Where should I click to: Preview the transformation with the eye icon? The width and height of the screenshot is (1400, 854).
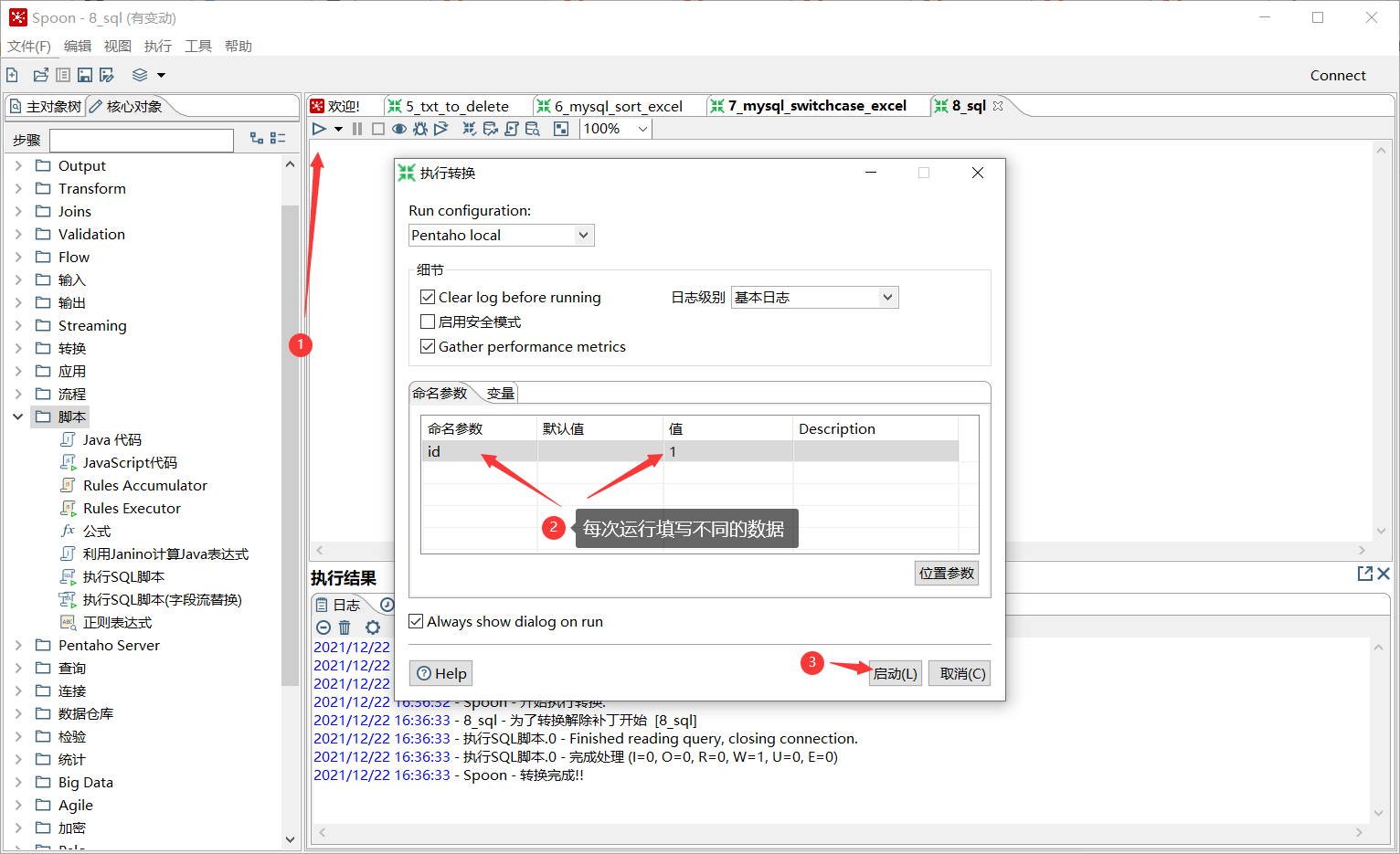point(398,128)
